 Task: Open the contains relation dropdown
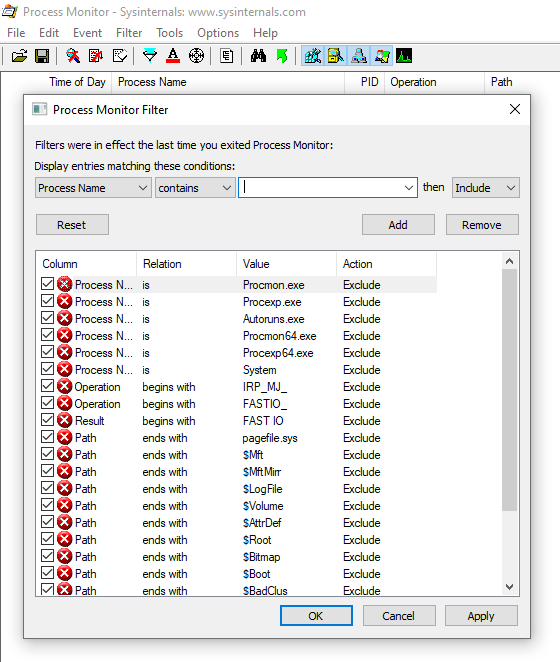195,187
